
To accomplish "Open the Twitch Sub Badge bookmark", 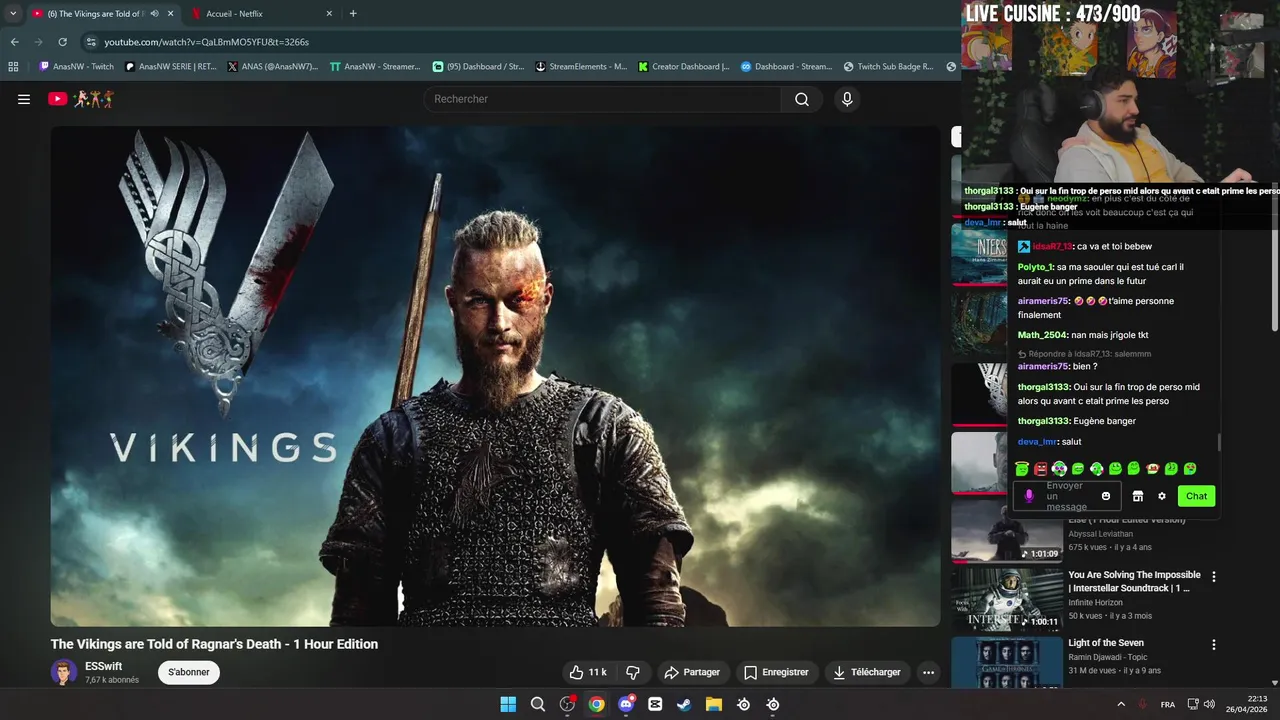I will click(888, 67).
